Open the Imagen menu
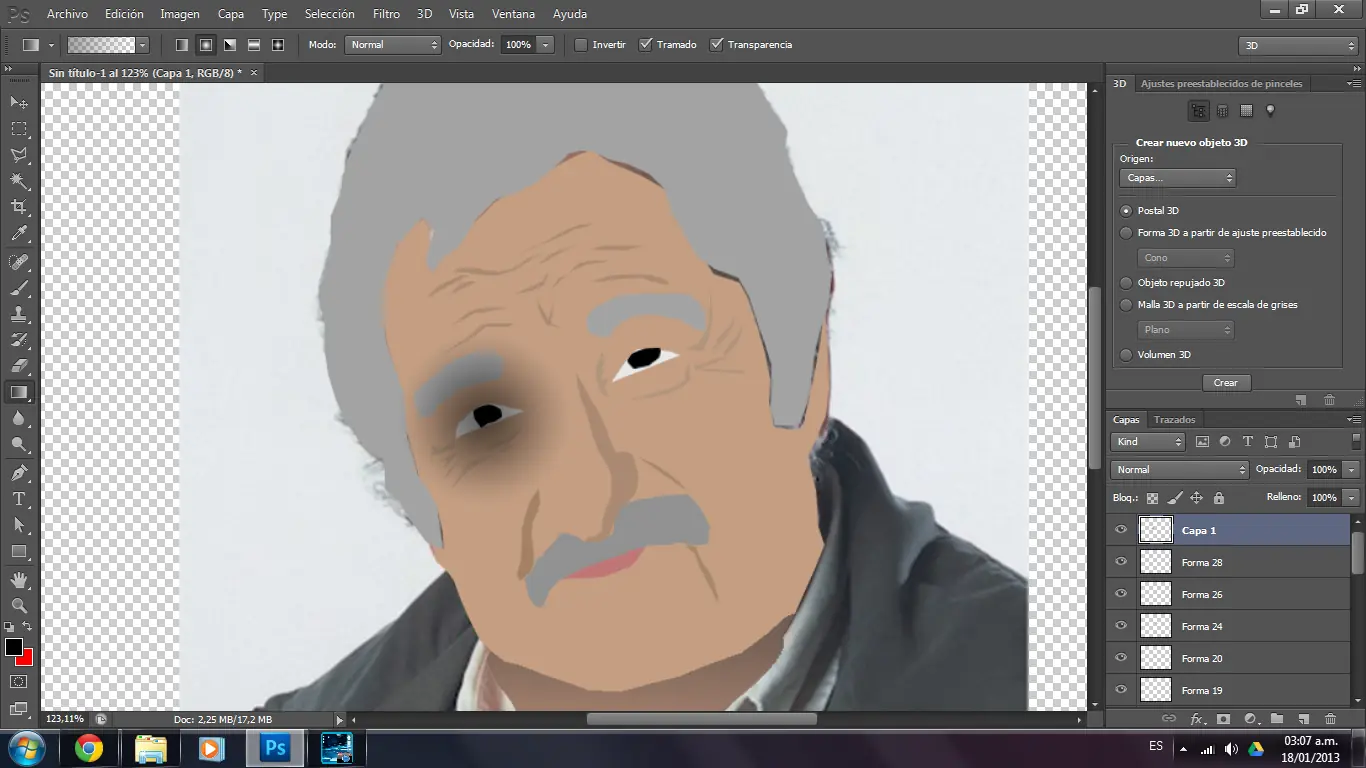 [x=180, y=14]
